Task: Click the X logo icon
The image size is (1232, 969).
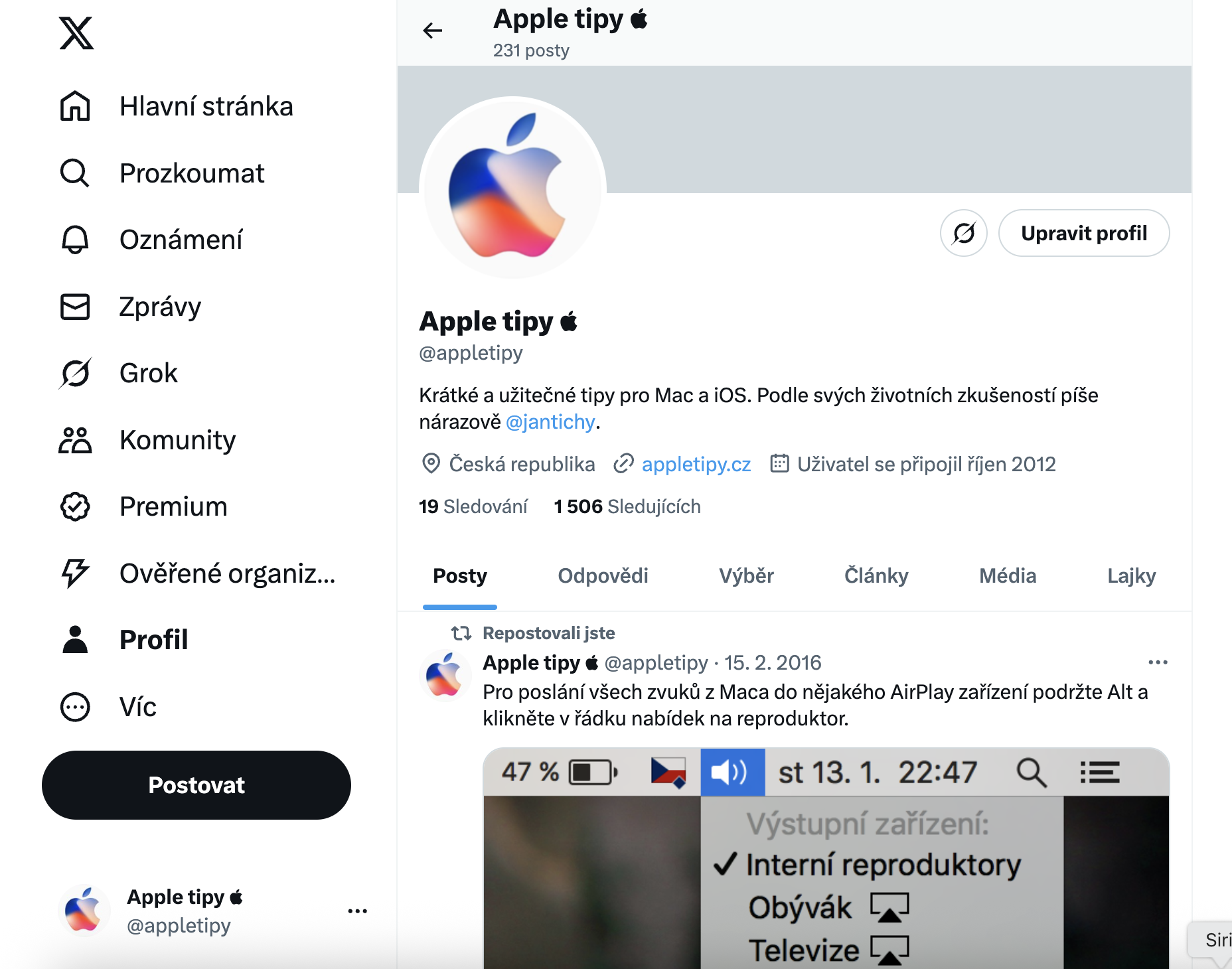Action: point(76,33)
